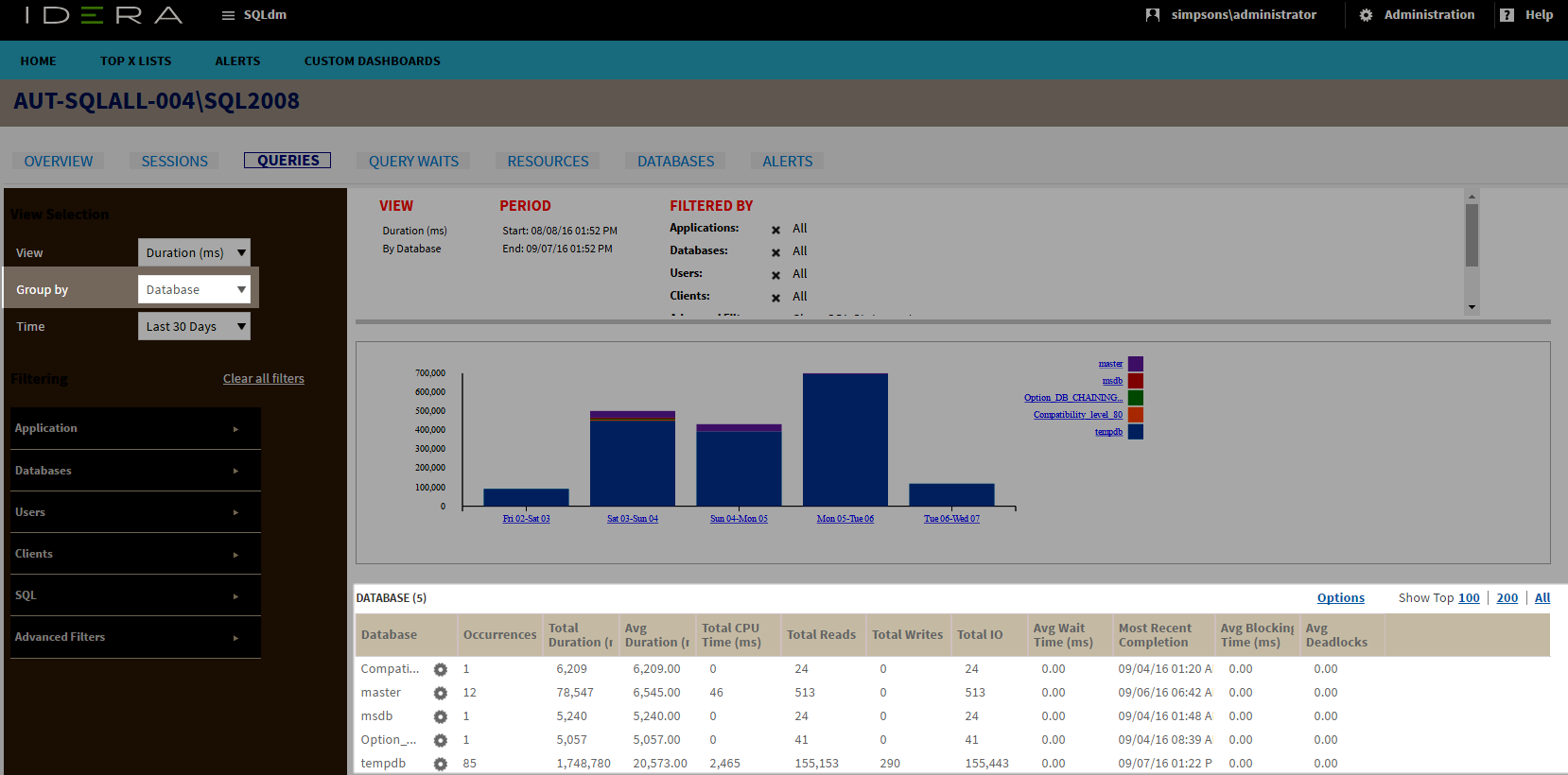
Task: Clear the Databases filter X icon
Action: pyautogui.click(x=775, y=252)
